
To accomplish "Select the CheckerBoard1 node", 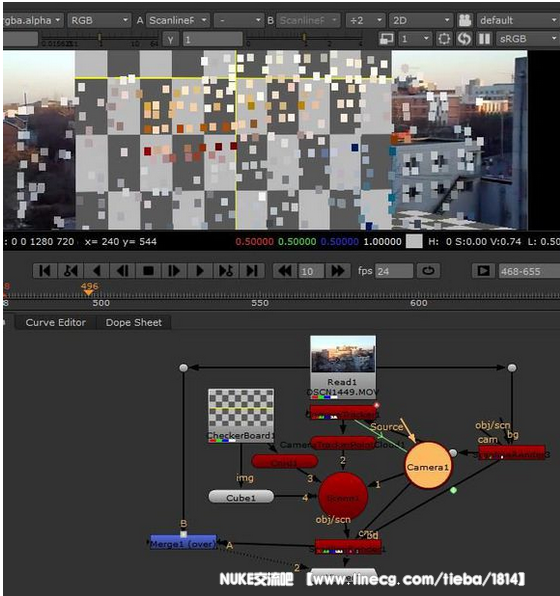I will 241,416.
